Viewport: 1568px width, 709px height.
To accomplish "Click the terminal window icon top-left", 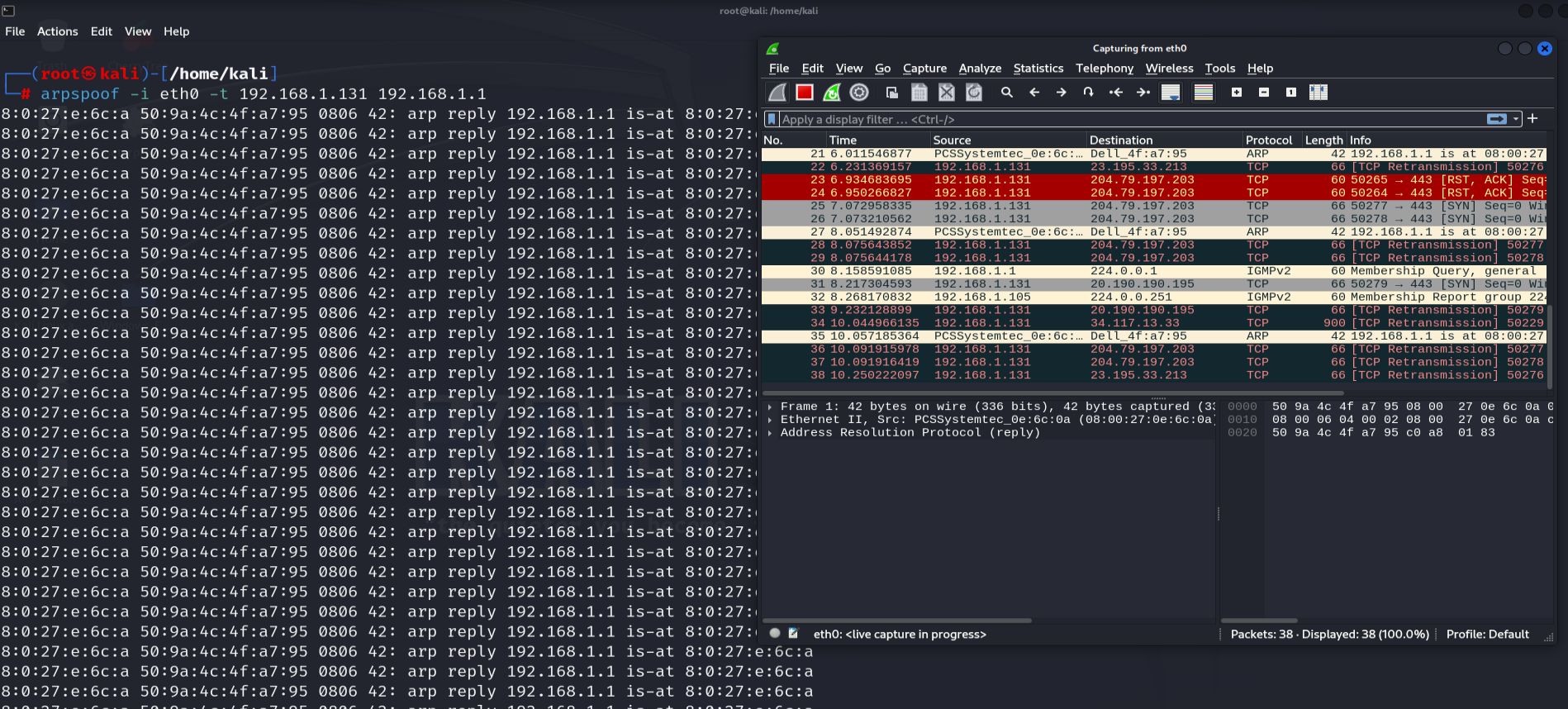I will 8,11.
